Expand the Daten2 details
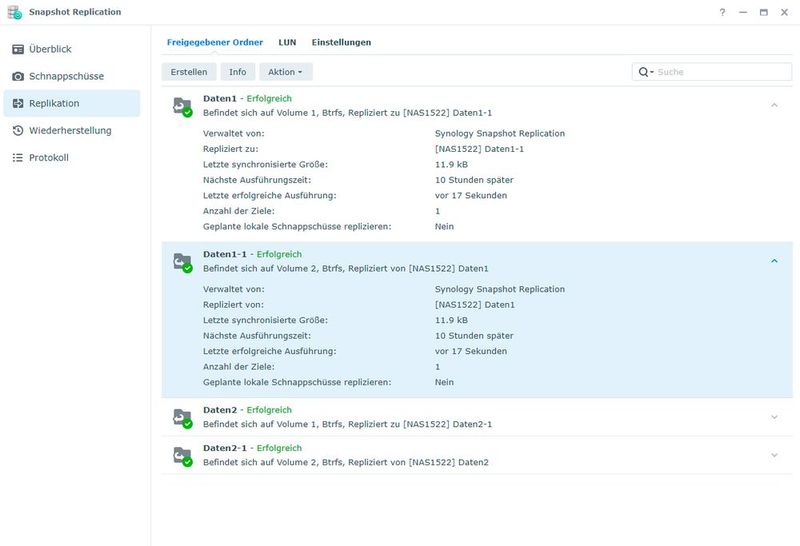The width and height of the screenshot is (800, 546). [774, 417]
